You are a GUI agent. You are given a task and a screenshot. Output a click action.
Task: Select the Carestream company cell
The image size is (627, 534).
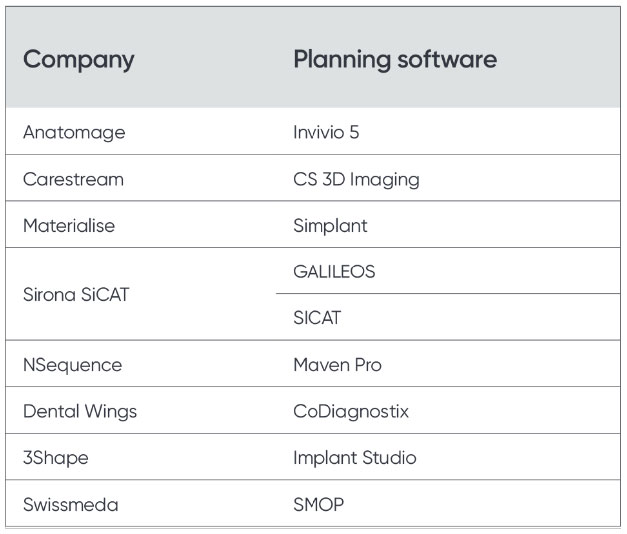pos(73,179)
